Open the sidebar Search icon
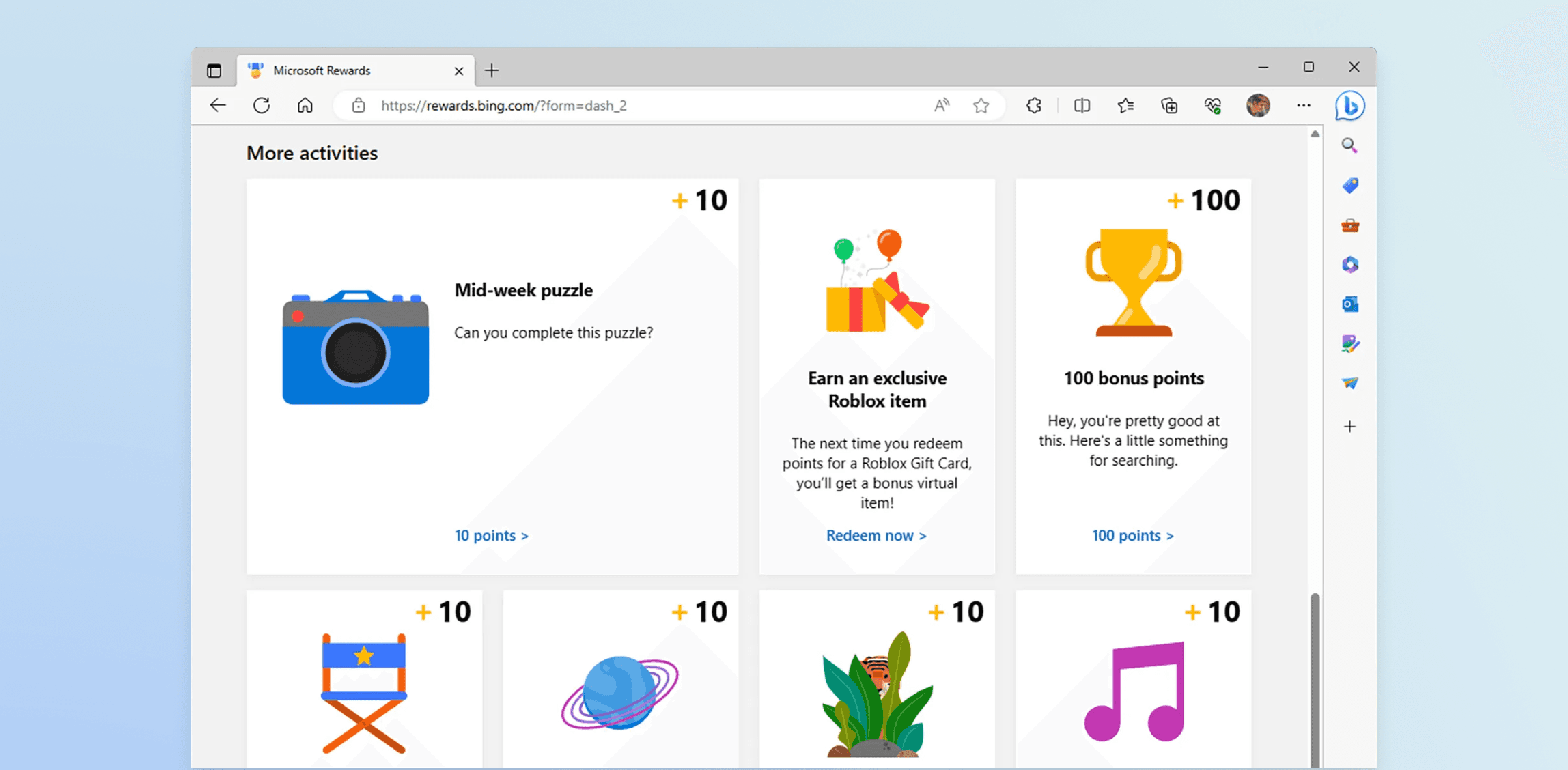Screen dimensions: 1568x770 pyautogui.click(x=1349, y=145)
